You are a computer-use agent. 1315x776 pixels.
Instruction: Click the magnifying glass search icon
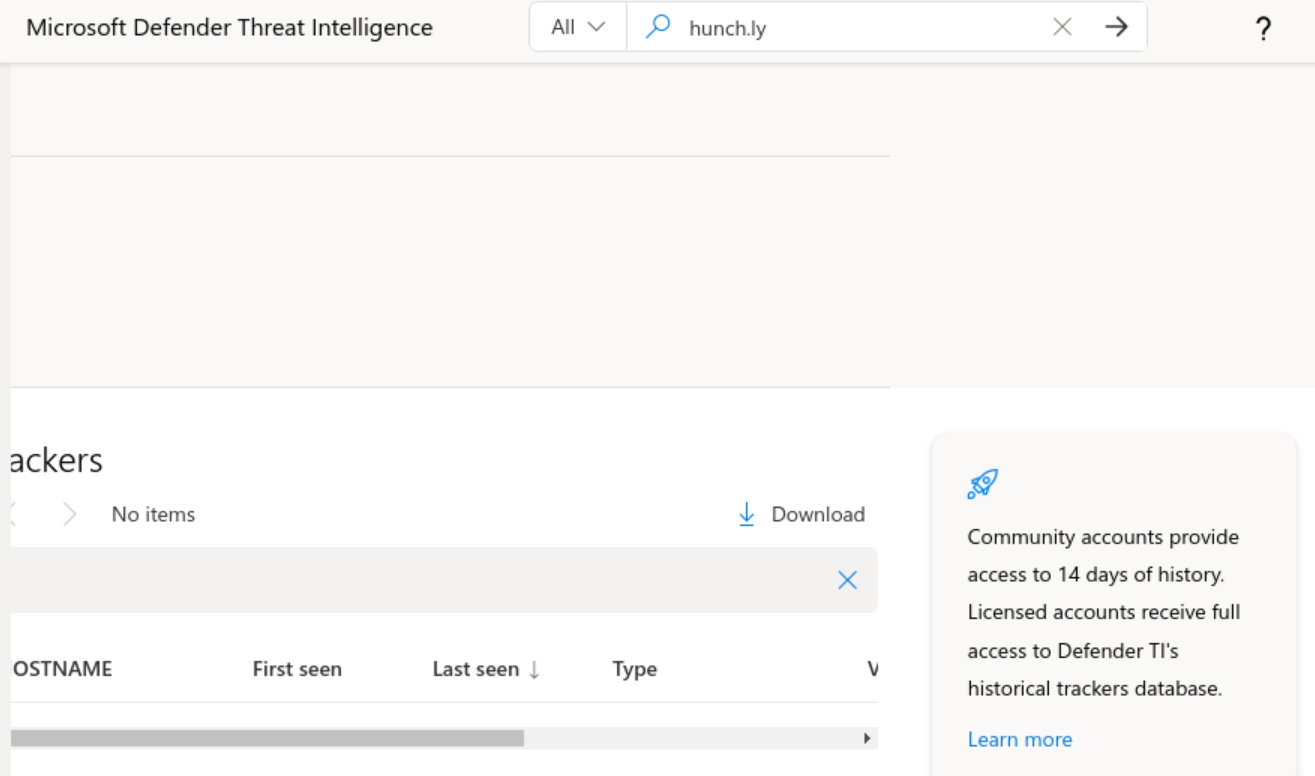pyautogui.click(x=658, y=27)
